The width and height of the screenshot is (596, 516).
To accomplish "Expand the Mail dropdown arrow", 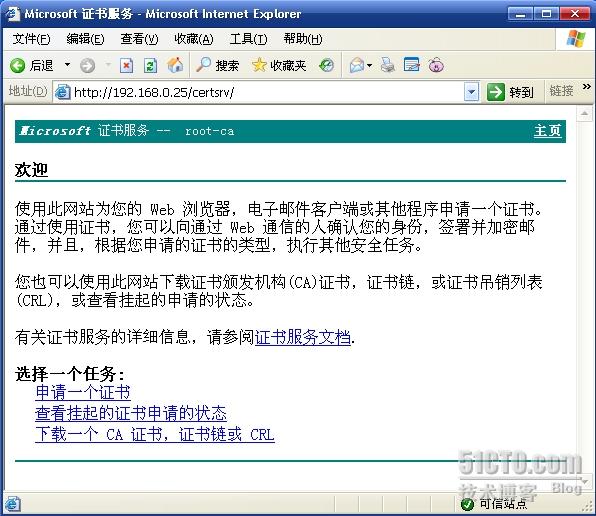I will pyautogui.click(x=369, y=65).
